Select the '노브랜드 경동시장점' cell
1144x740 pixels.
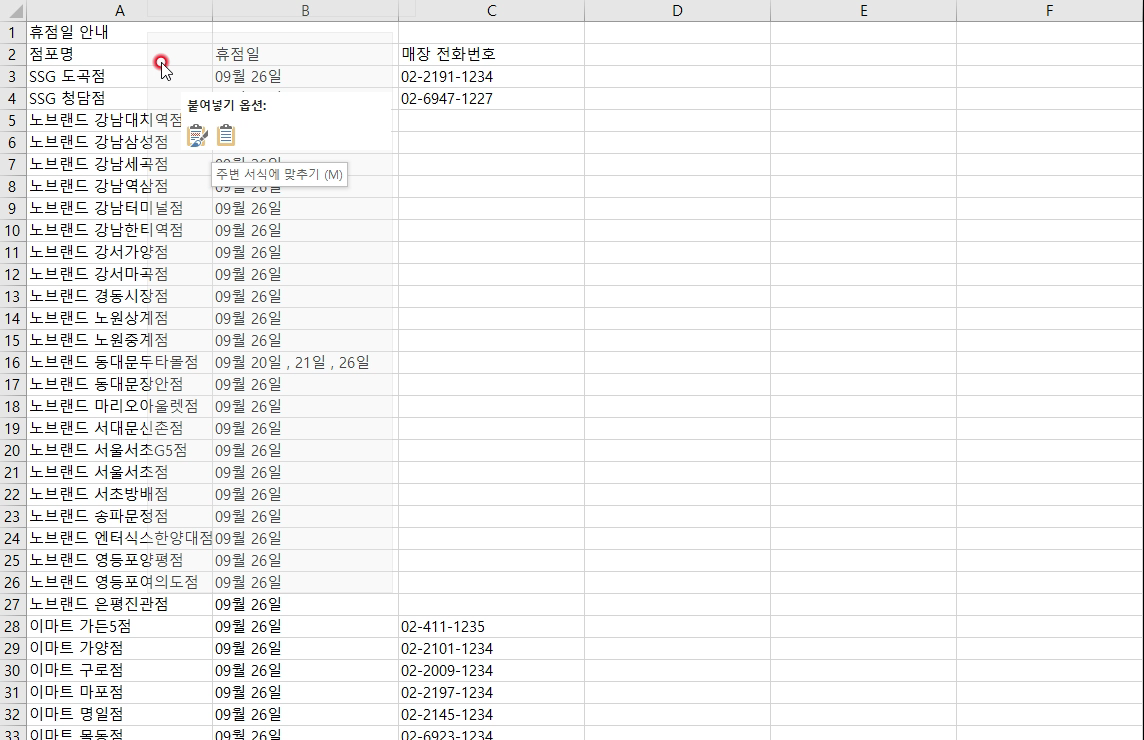click(x=120, y=296)
